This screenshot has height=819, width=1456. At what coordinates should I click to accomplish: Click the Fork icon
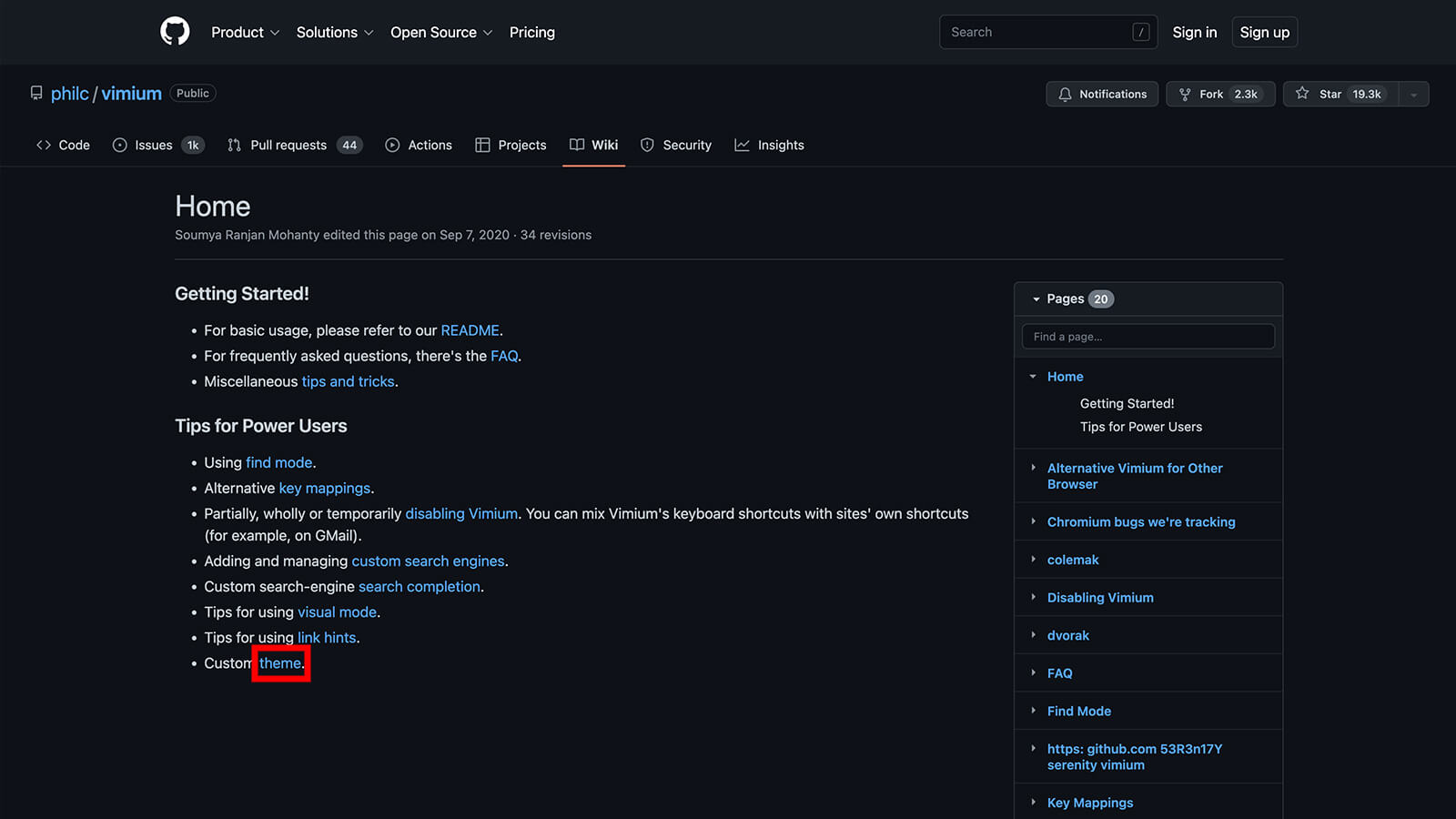point(1185,94)
